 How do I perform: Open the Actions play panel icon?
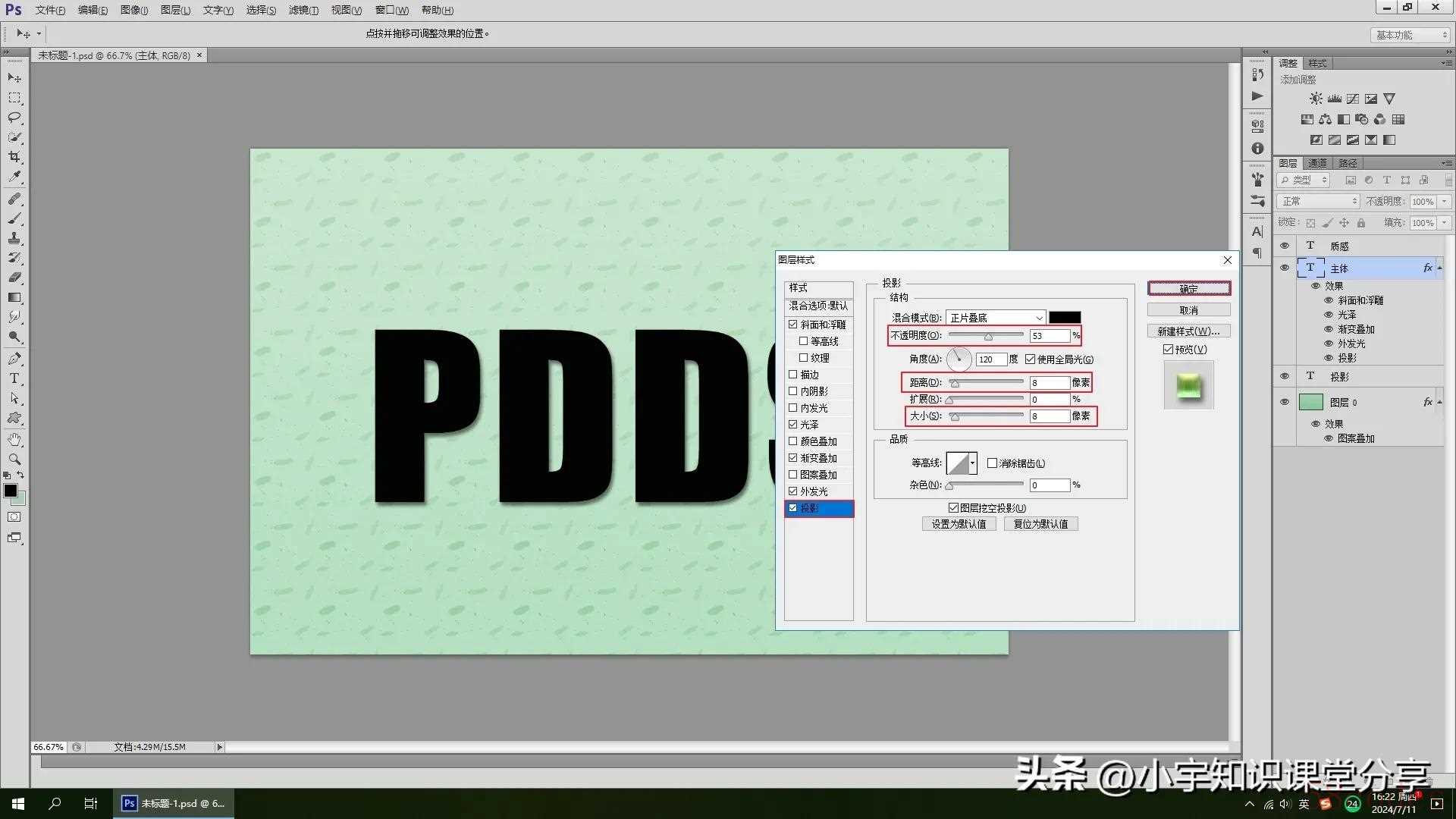(1257, 96)
